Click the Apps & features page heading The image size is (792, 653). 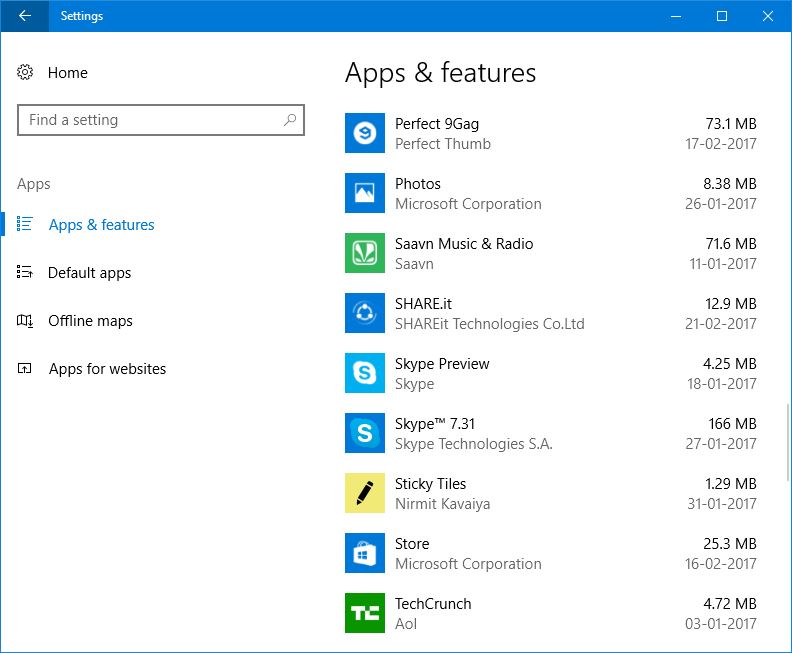tap(440, 73)
